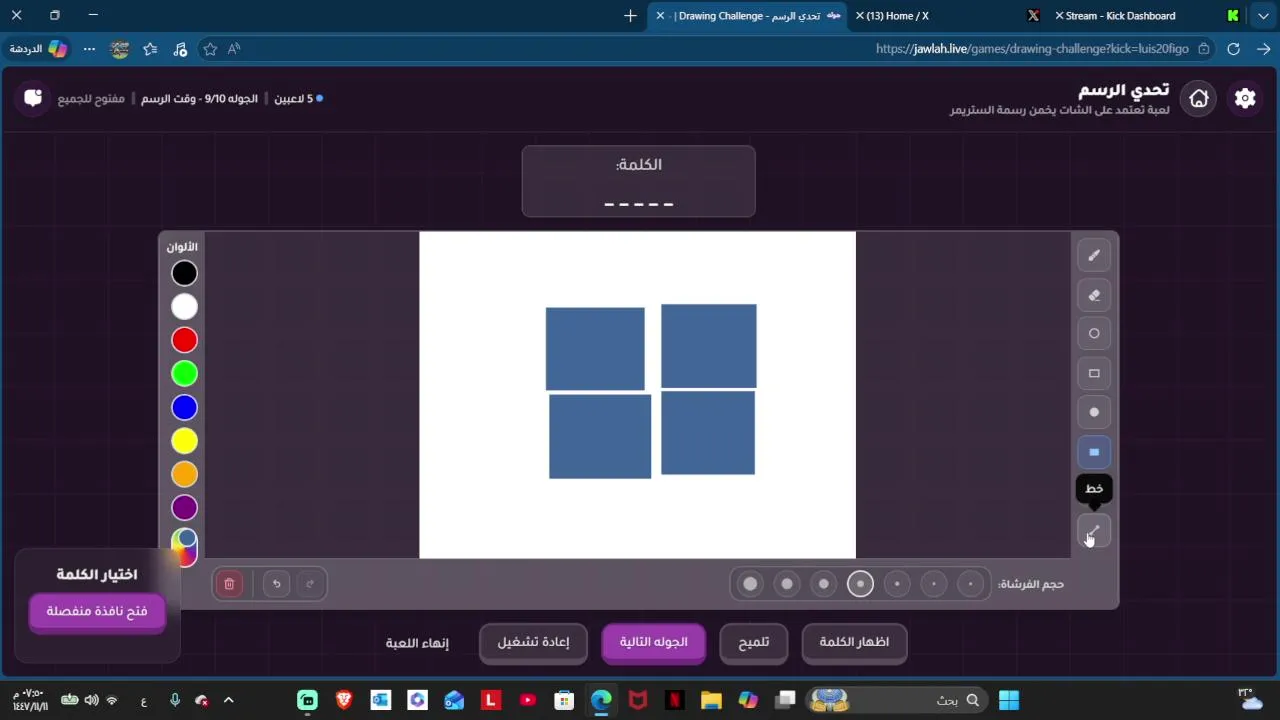1280x720 pixels.
Task: Refresh the browser page
Action: point(1233,49)
